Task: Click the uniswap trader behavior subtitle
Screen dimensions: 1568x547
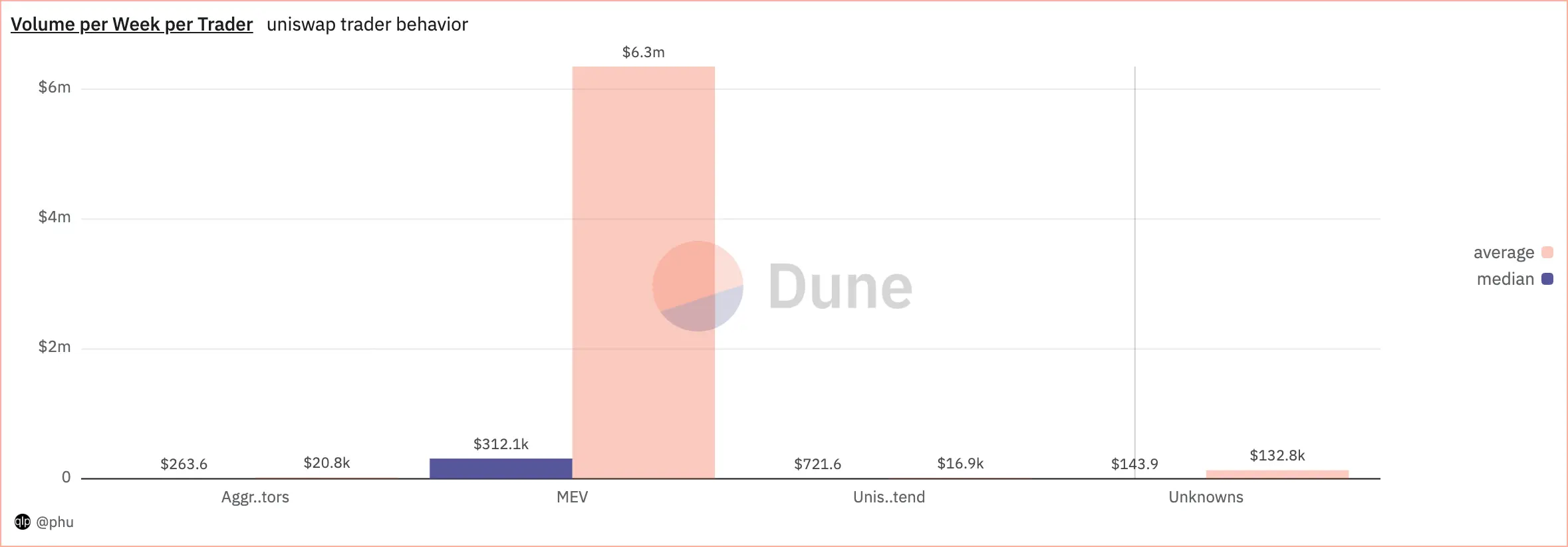Action: 367,25
